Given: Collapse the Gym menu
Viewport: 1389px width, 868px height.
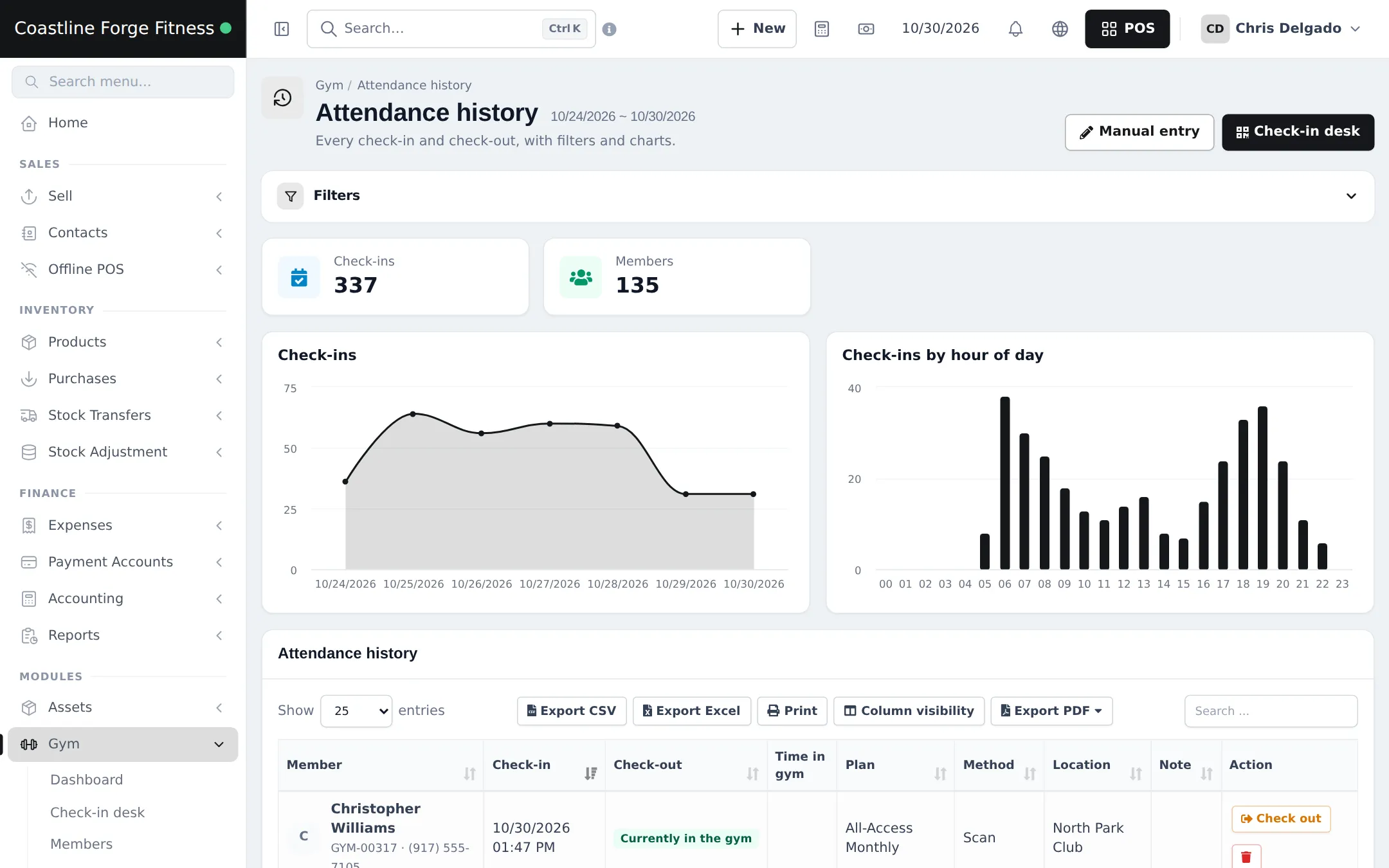Looking at the screenshot, I should click(123, 744).
